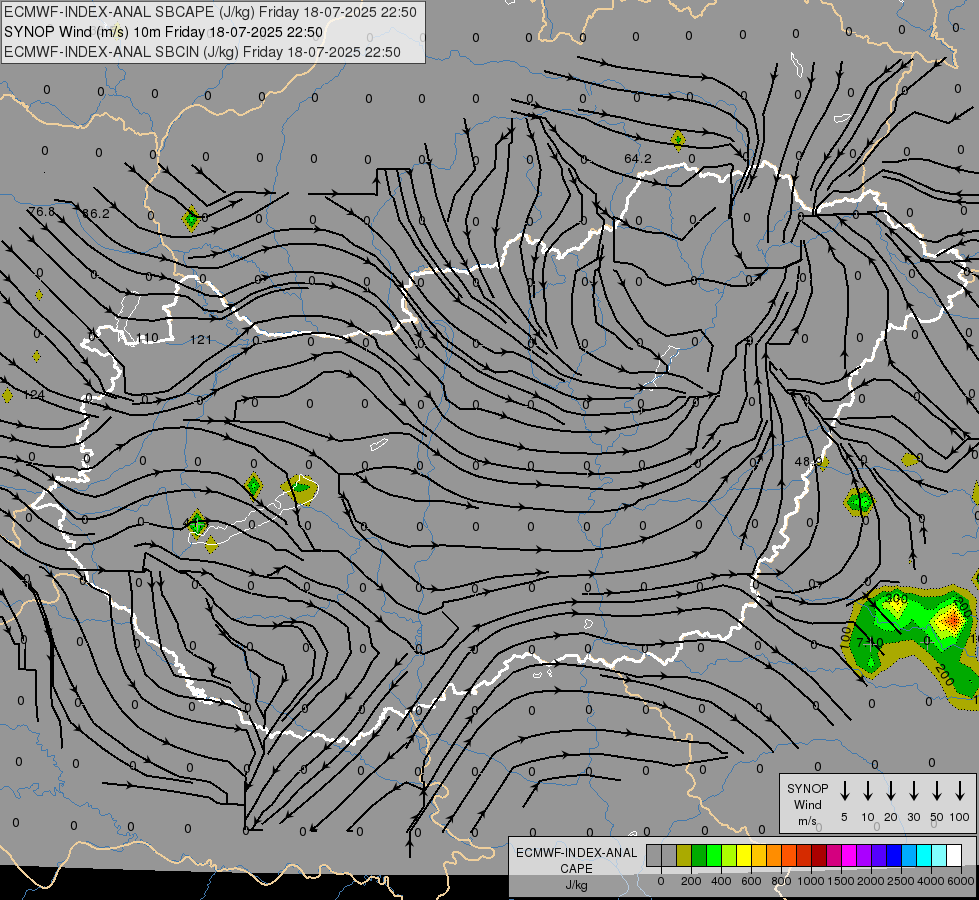Click the orange-red CAPE maximum spot

pos(952,620)
